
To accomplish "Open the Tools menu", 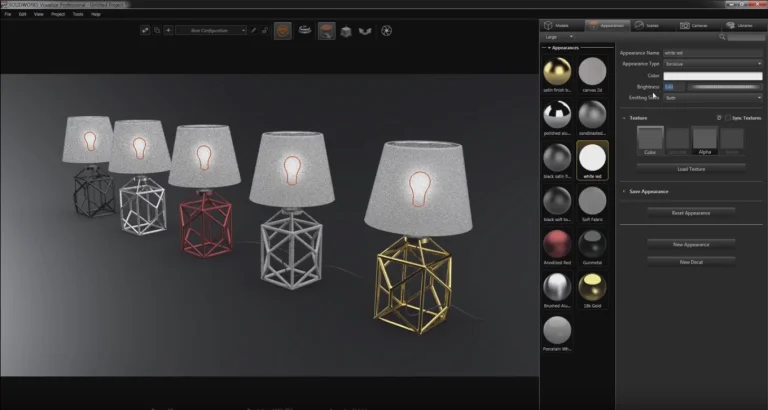I will click(x=78, y=14).
